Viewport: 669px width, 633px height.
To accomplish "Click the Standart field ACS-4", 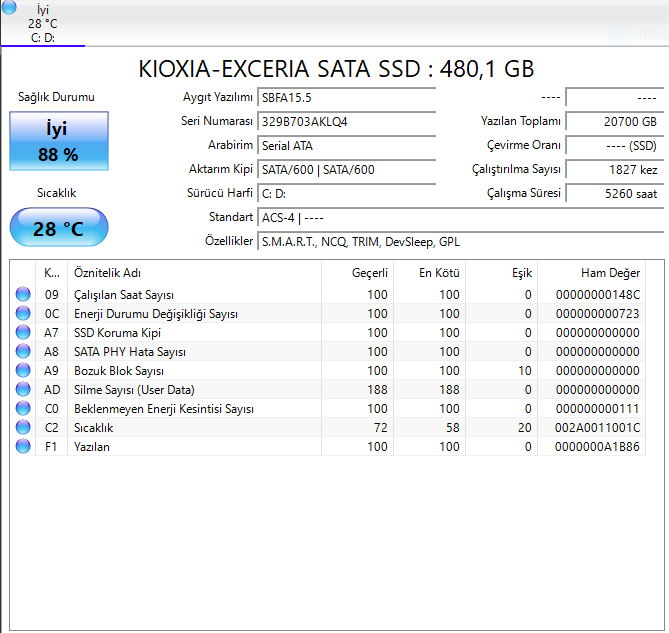I will coord(461,218).
